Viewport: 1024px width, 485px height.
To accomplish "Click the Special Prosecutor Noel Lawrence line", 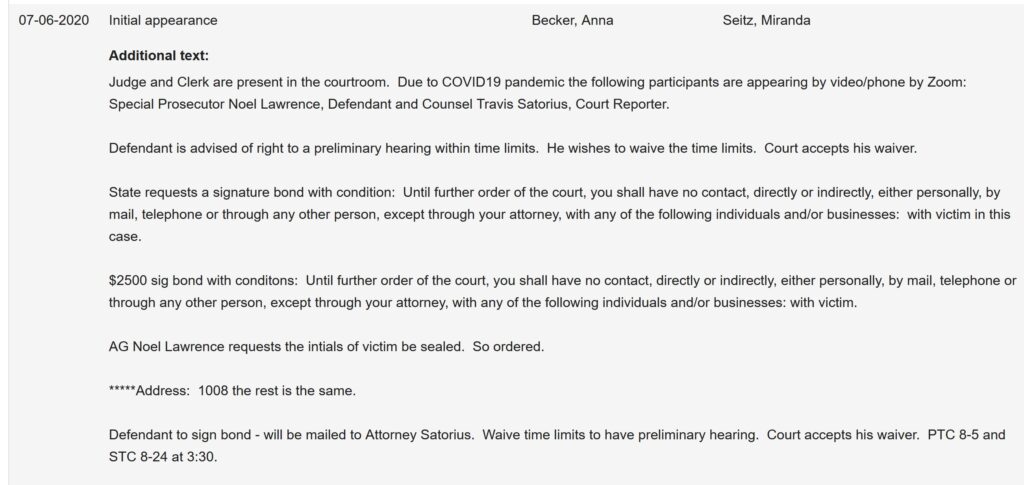I will click(x=389, y=104).
